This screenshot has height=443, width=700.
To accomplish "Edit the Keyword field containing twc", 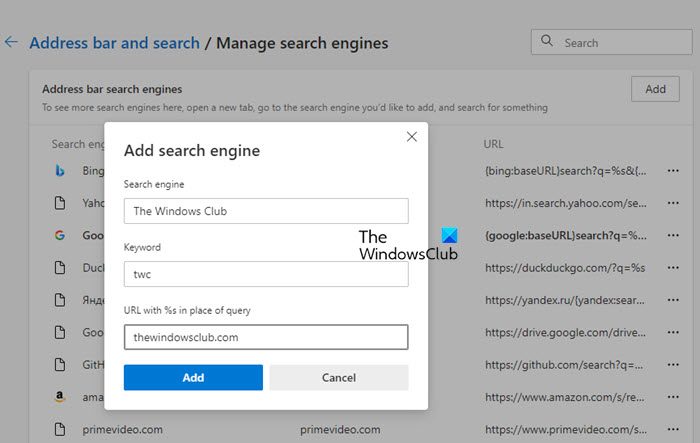I will [x=266, y=274].
